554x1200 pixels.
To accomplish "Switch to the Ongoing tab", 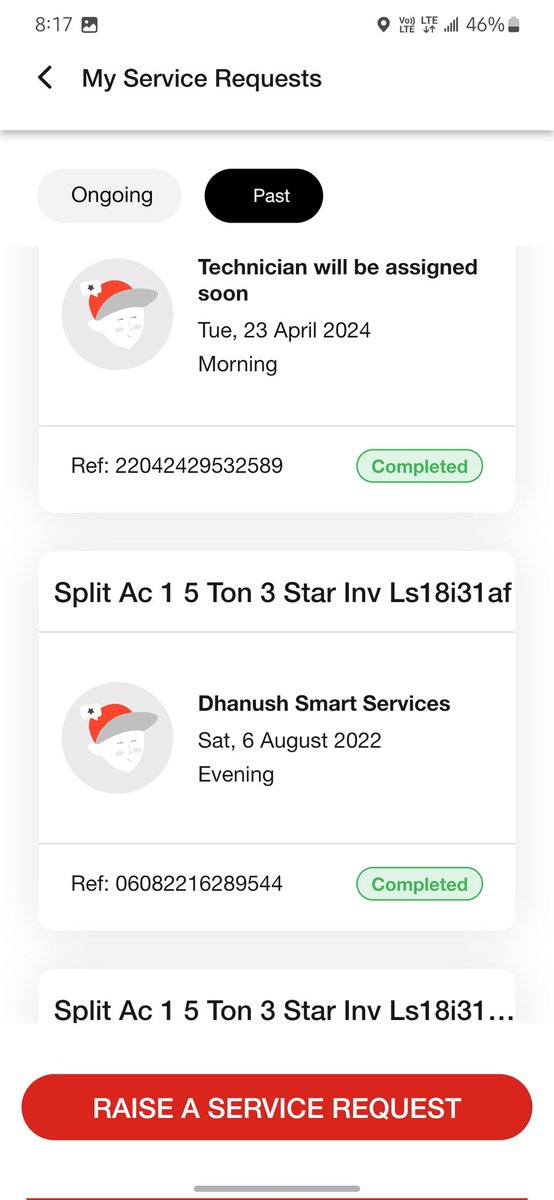I will [109, 195].
